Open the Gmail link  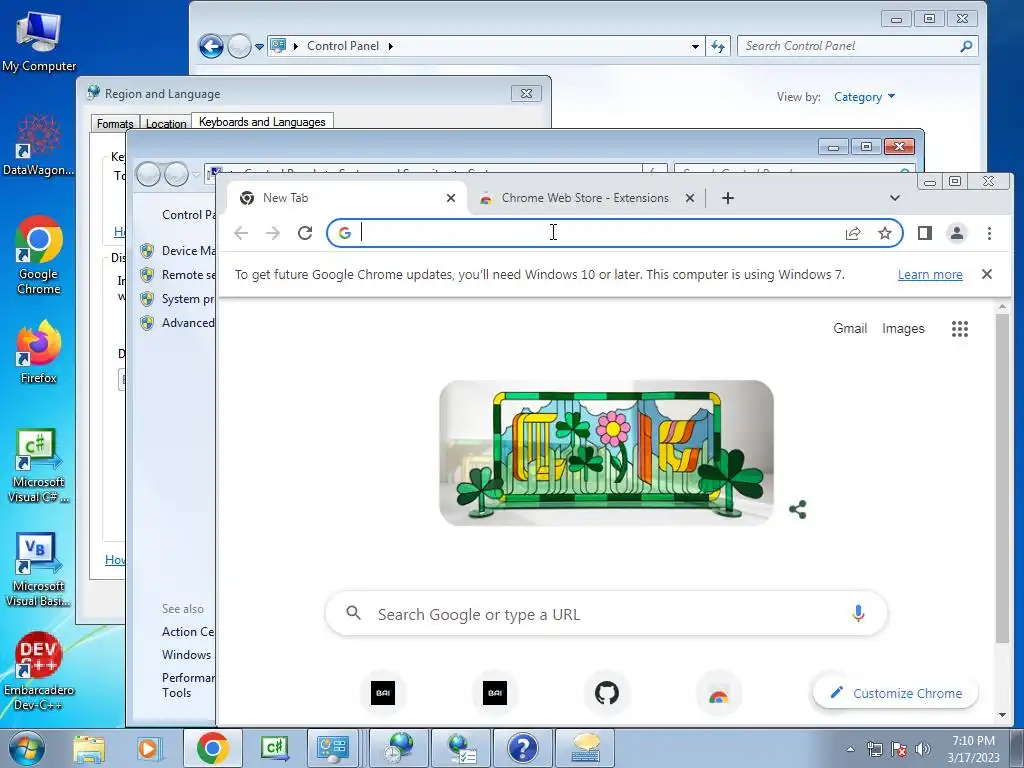pos(850,328)
